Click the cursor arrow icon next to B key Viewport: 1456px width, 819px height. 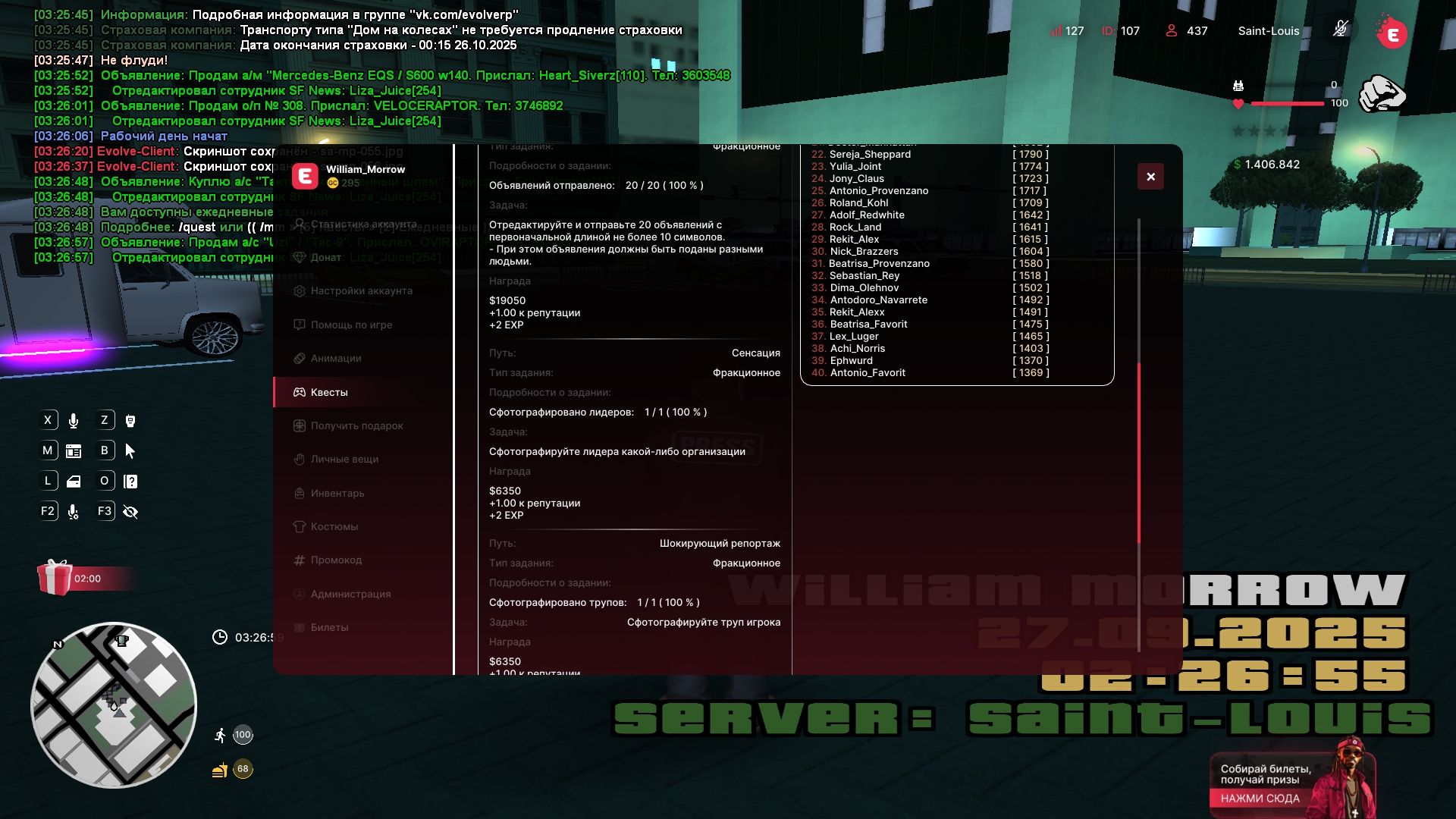pyautogui.click(x=130, y=451)
